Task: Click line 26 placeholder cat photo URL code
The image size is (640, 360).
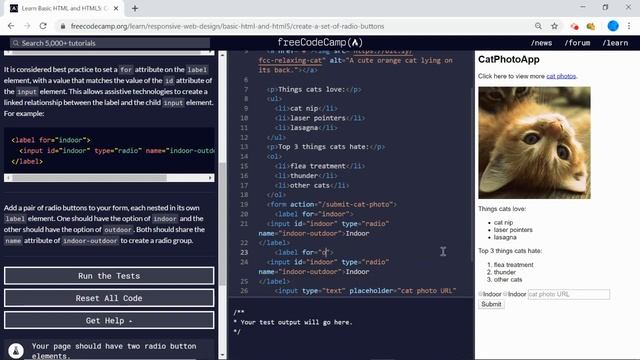Action: (x=365, y=291)
